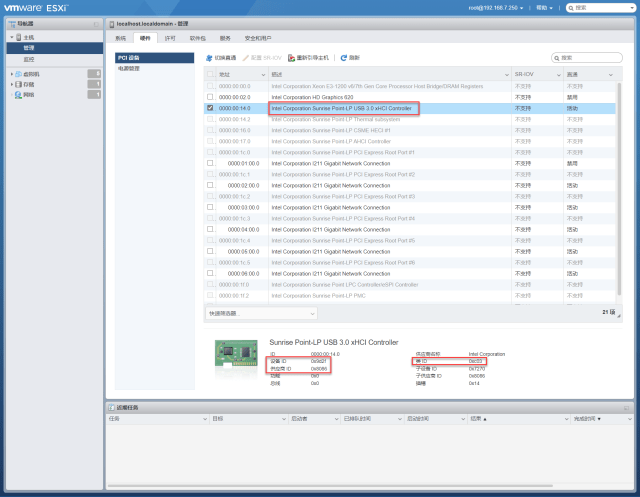Open Virtual Machines icon in navigator
This screenshot has width=640, height=497.
[18, 74]
